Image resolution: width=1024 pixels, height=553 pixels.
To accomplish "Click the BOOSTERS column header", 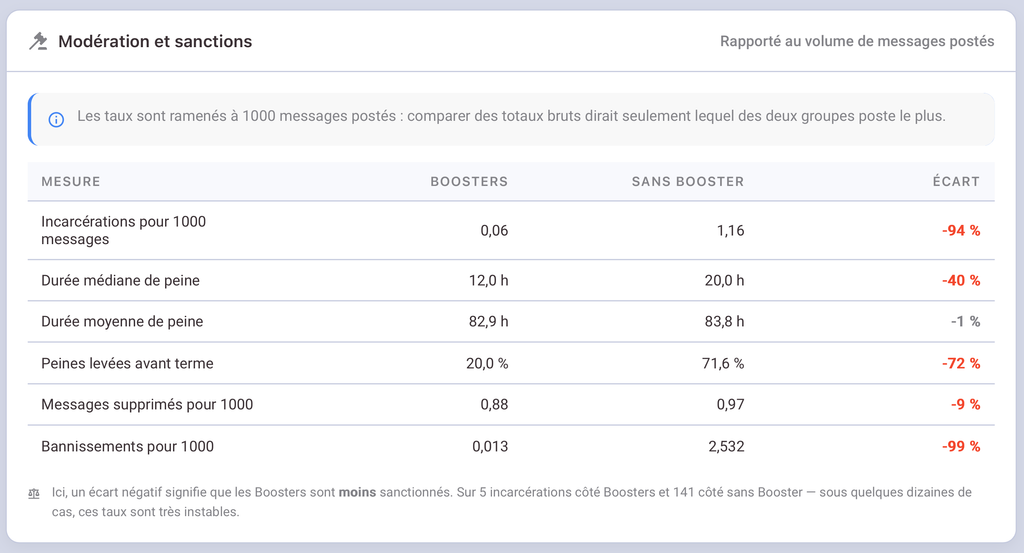I will pyautogui.click(x=469, y=182).
